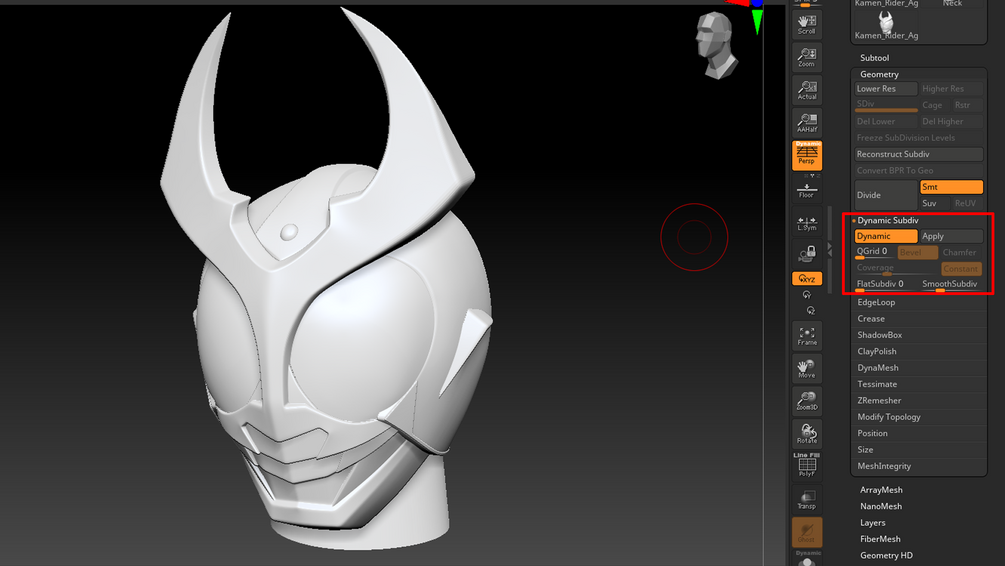Toggle the Floor grid icon
Screen dimensions: 1005x566
point(806,190)
